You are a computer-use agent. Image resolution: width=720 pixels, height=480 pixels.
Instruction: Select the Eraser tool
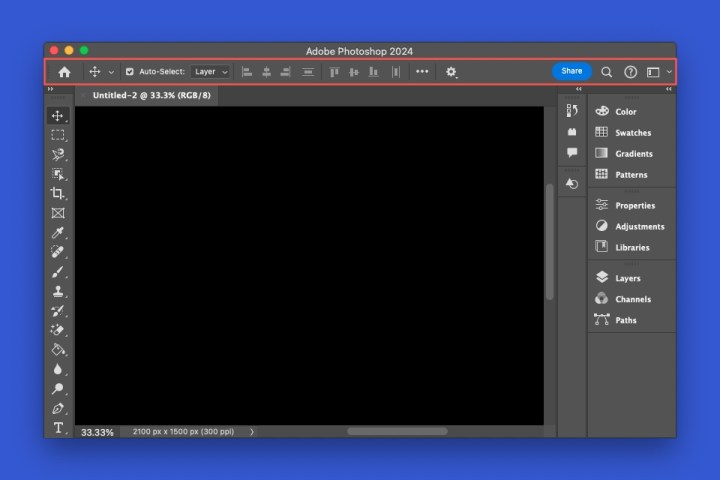coord(58,330)
